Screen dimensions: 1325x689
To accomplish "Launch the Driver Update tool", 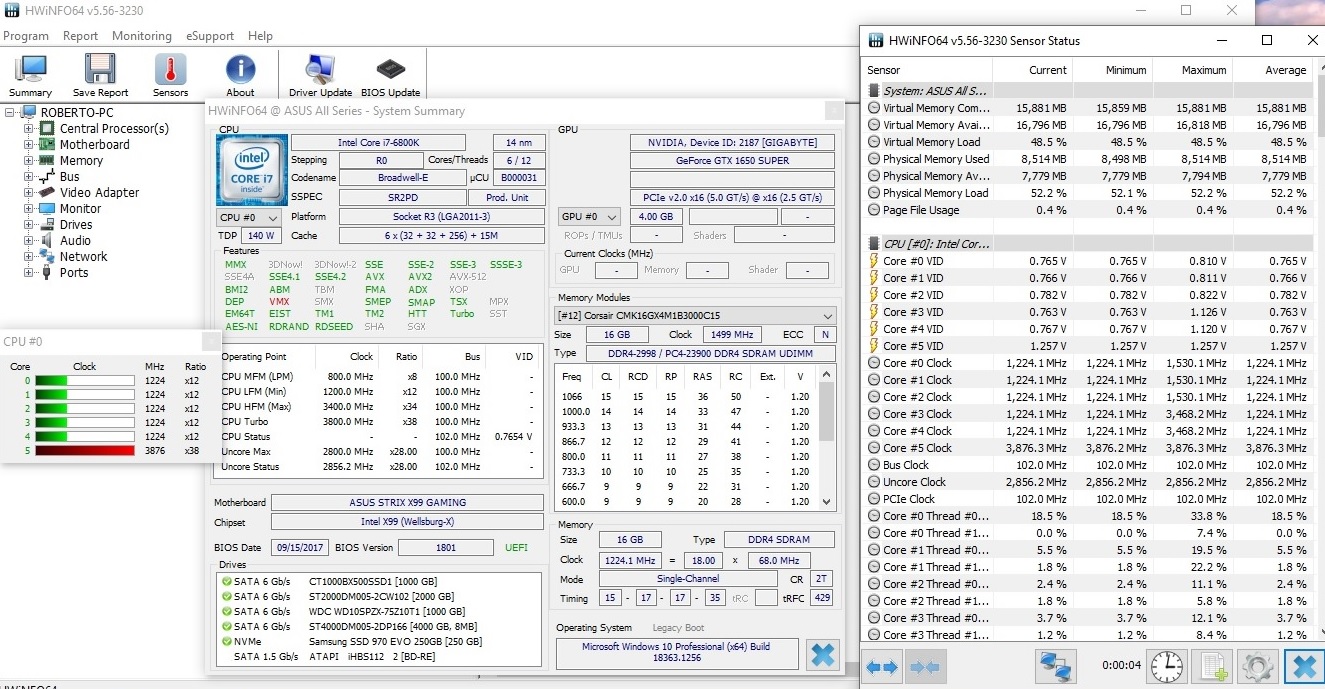I will click(320, 75).
